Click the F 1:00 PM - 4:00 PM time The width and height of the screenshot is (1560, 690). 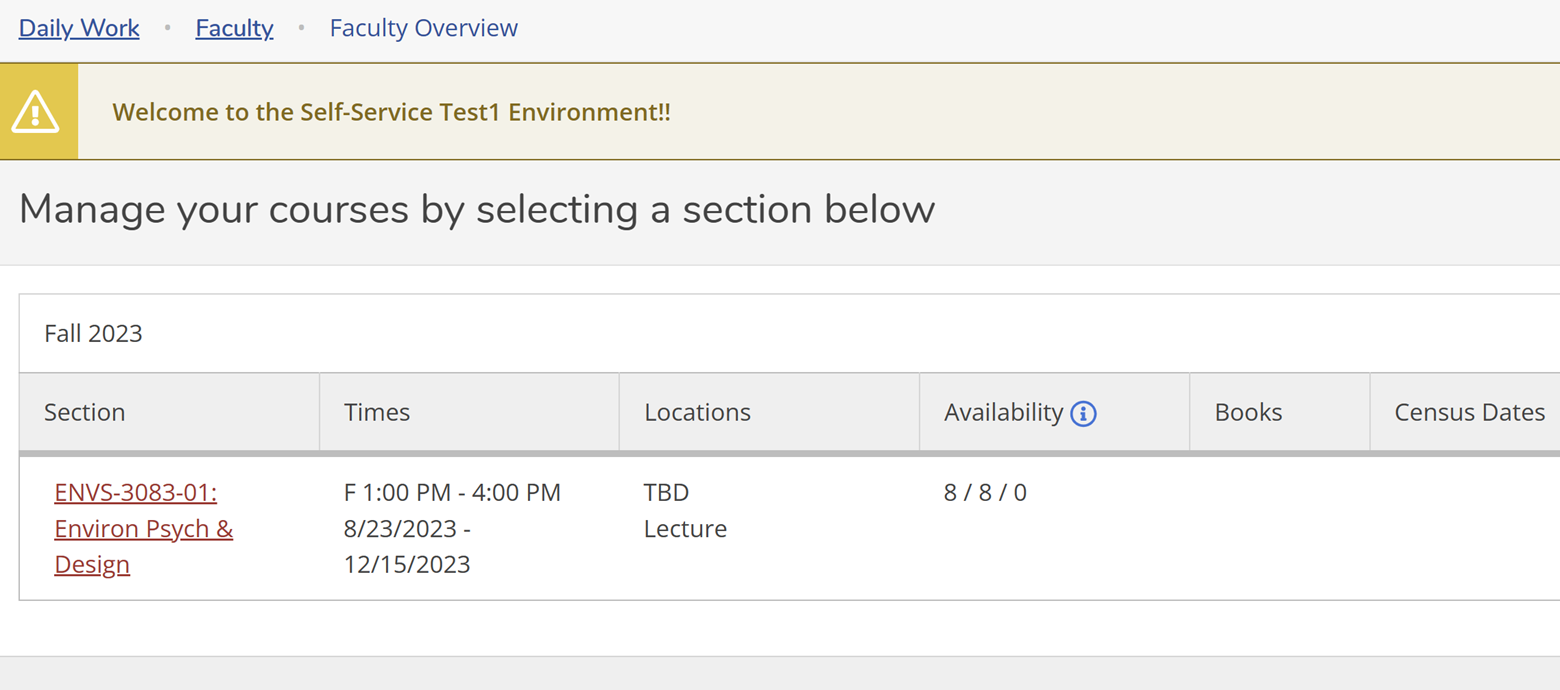tap(452, 492)
